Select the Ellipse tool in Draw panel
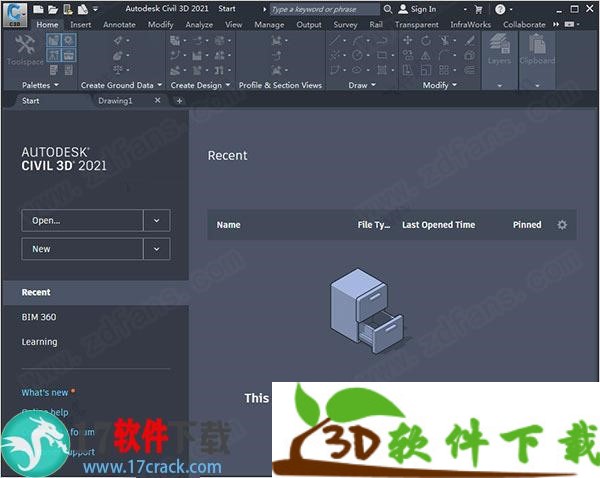Image resolution: width=600 pixels, height=478 pixels. pyautogui.click(x=357, y=70)
